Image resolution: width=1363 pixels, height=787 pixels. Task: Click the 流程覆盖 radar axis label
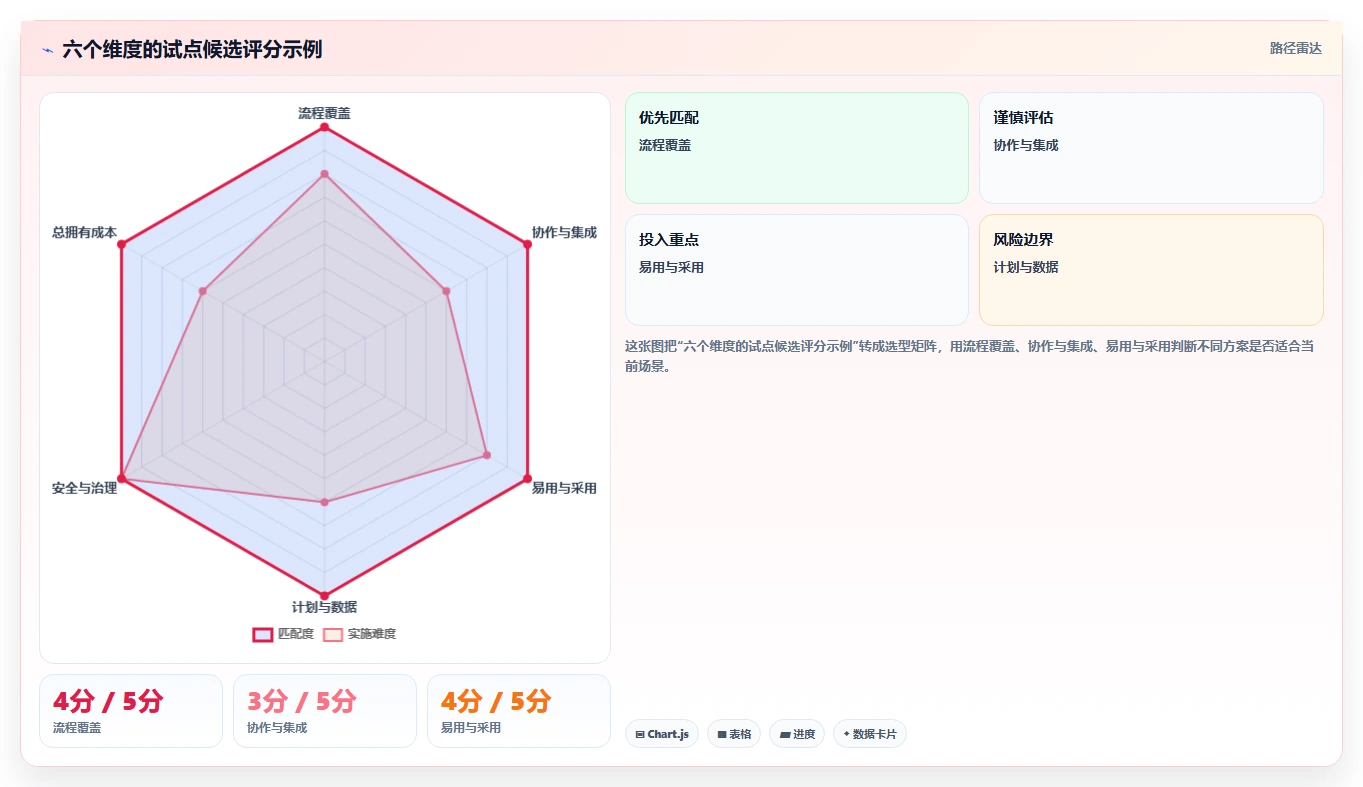pos(324,113)
